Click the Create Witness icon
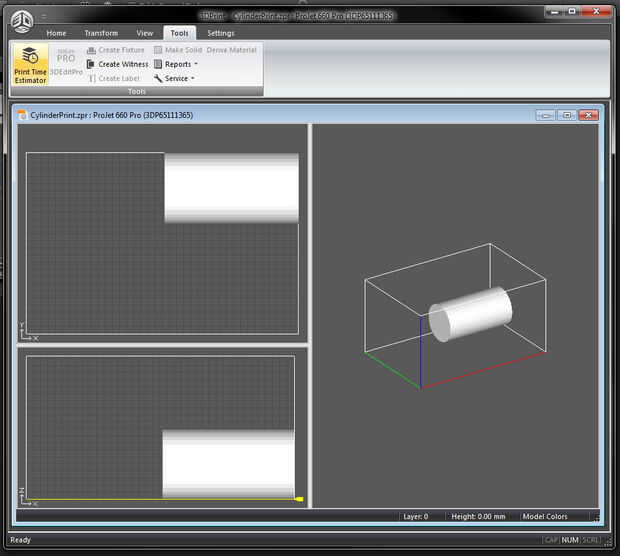This screenshot has height=556, width=620. point(91,64)
